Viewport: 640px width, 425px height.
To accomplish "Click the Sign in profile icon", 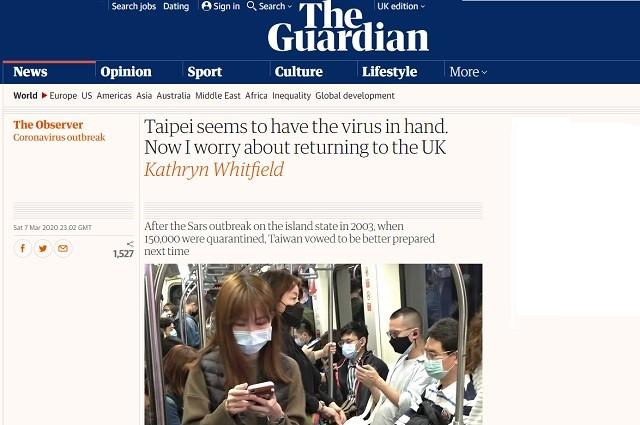I will point(207,6).
